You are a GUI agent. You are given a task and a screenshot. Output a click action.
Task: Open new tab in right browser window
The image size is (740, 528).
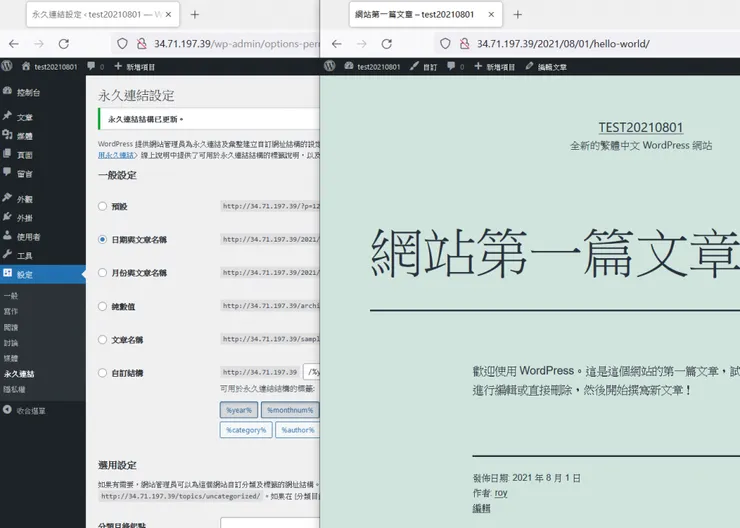[518, 15]
